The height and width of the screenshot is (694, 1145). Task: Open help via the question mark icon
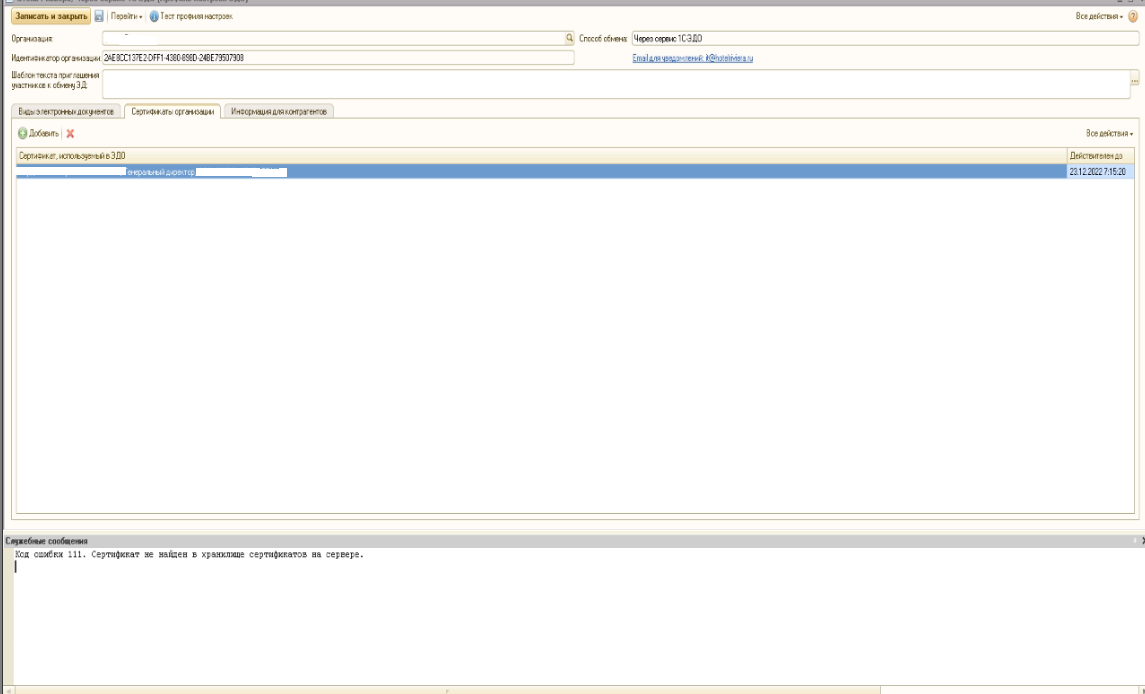1133,17
